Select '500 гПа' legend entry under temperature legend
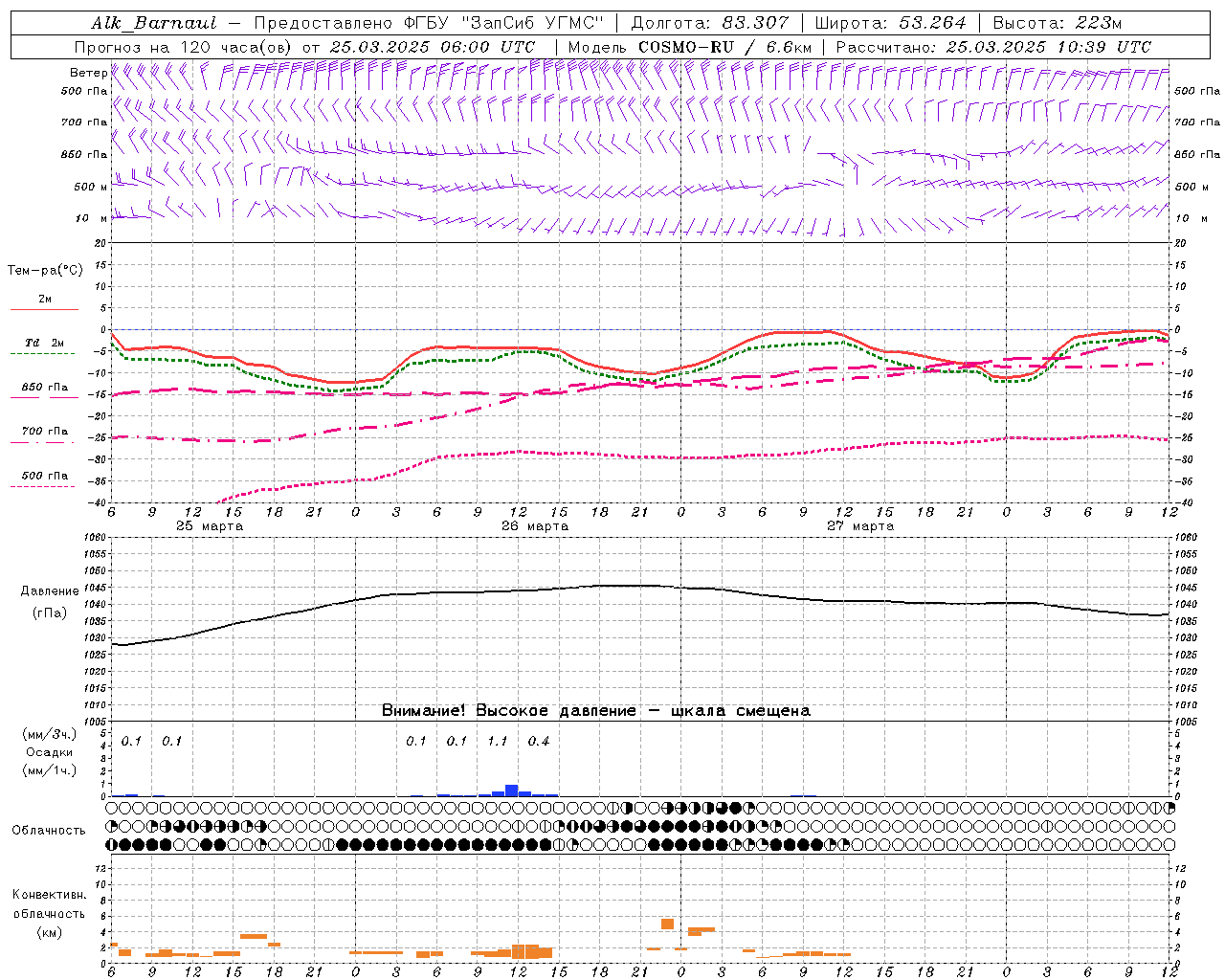The image size is (1225, 980). point(45,476)
